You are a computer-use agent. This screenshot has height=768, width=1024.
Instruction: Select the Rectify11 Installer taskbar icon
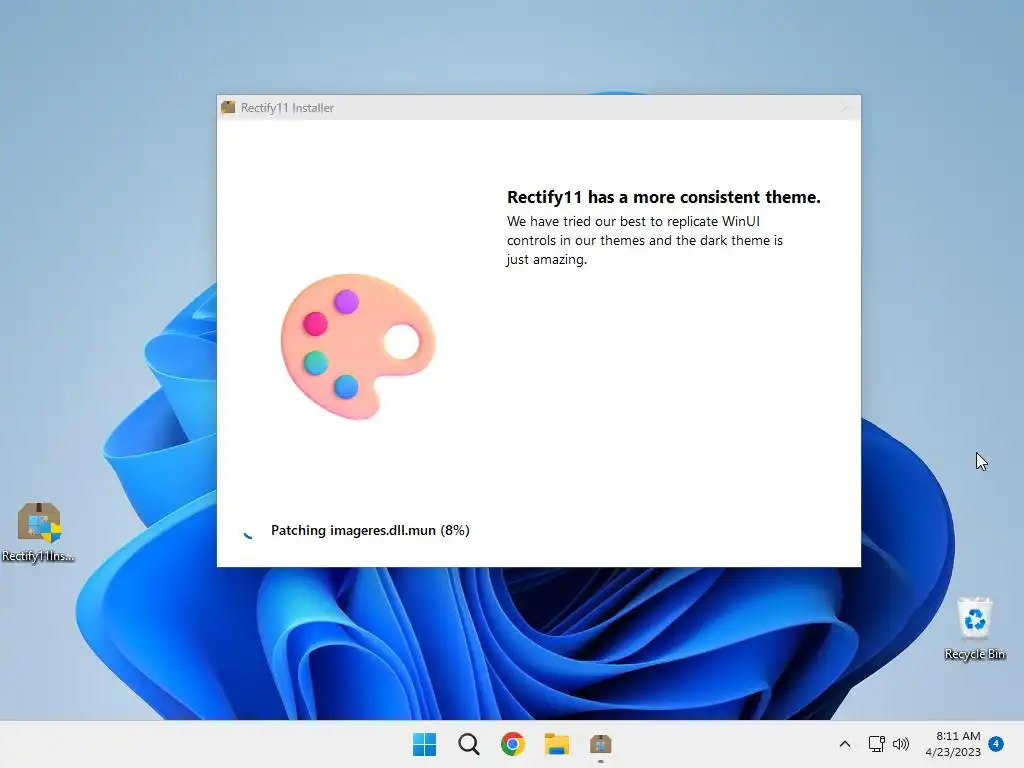point(601,744)
